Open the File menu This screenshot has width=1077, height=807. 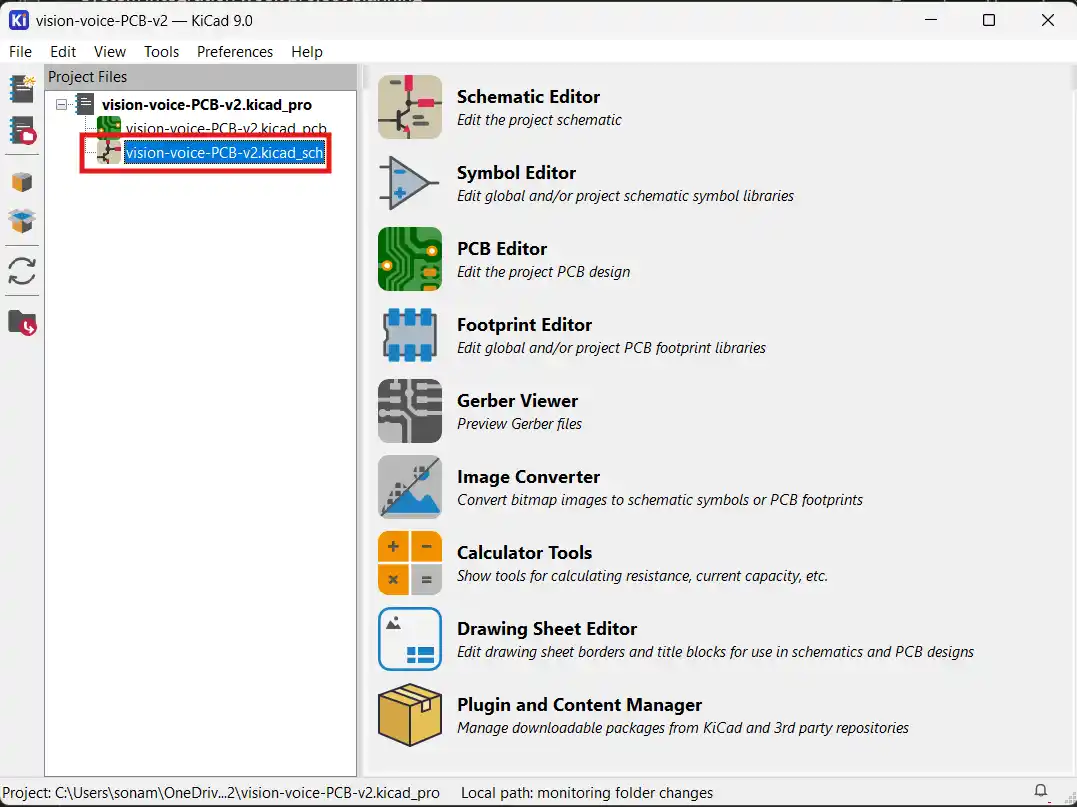(x=21, y=52)
